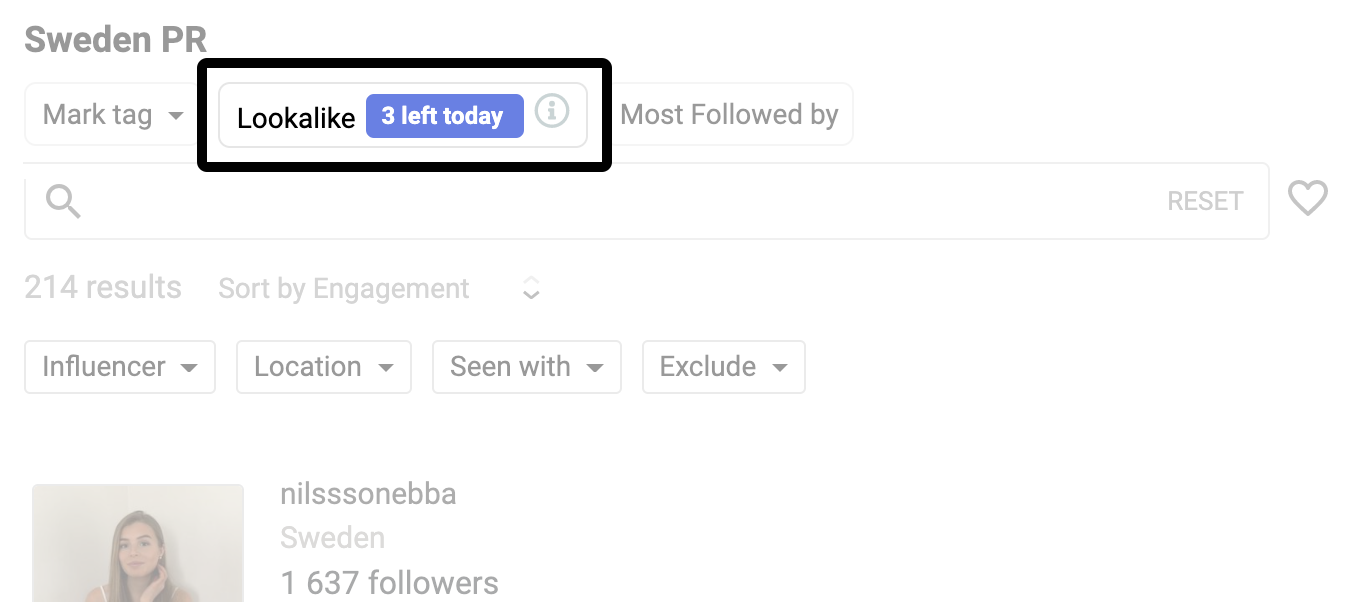1350x602 pixels.
Task: Expand the Location filter dropdown
Action: click(324, 367)
